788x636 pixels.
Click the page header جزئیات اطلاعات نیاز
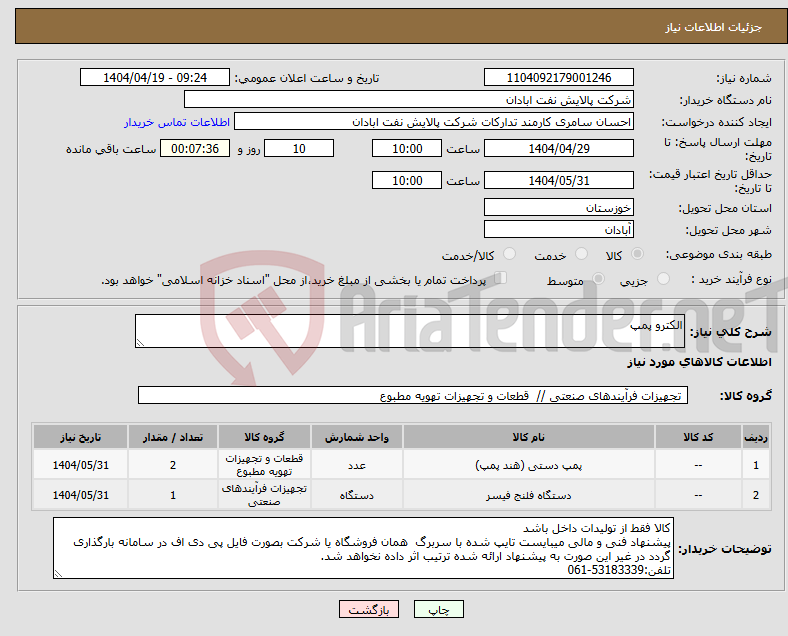(x=714, y=27)
